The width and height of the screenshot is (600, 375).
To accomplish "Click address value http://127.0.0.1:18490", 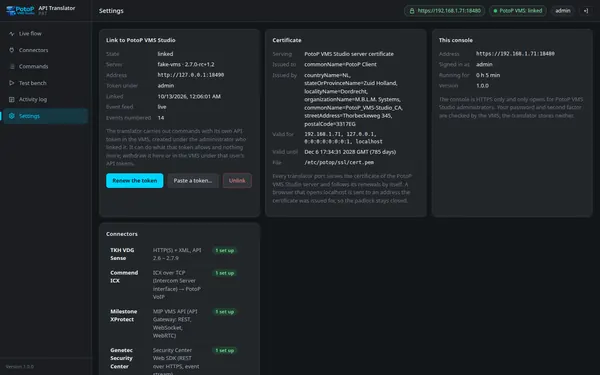I will point(191,75).
